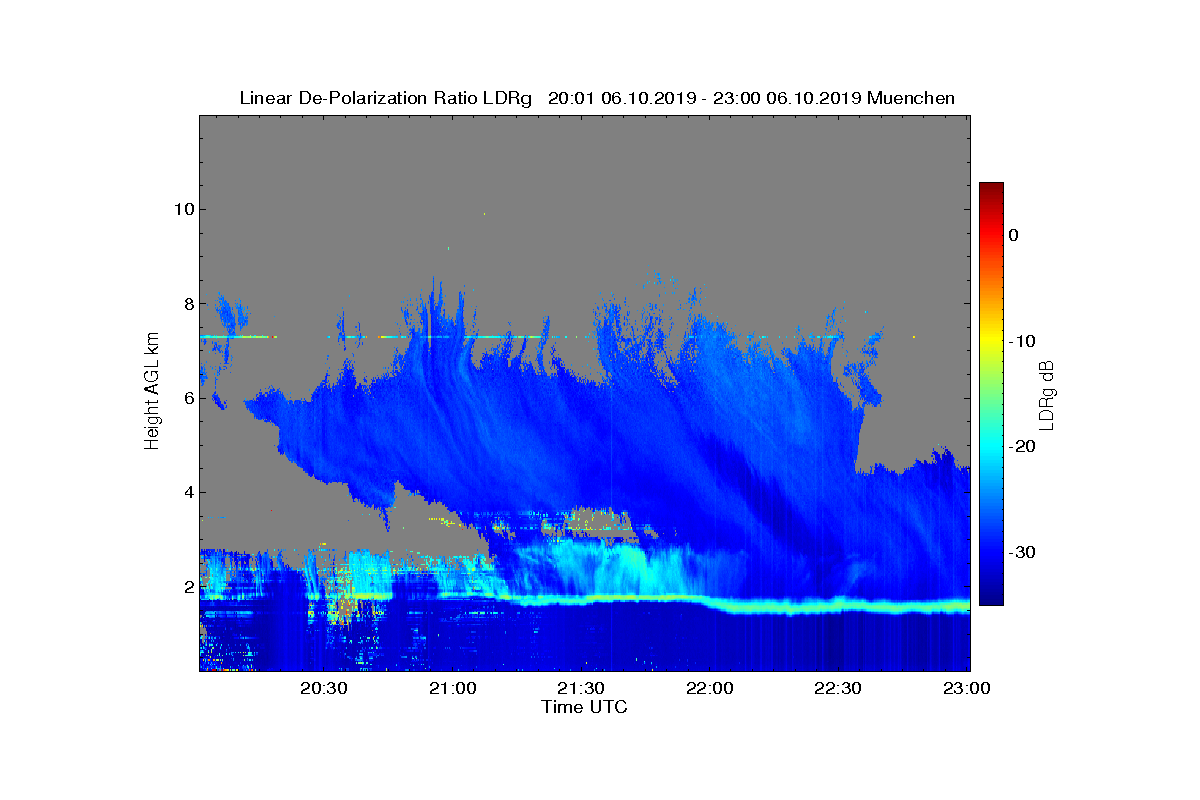Click the colorbar tick label -30
The width and height of the screenshot is (1200, 800).
(1021, 553)
